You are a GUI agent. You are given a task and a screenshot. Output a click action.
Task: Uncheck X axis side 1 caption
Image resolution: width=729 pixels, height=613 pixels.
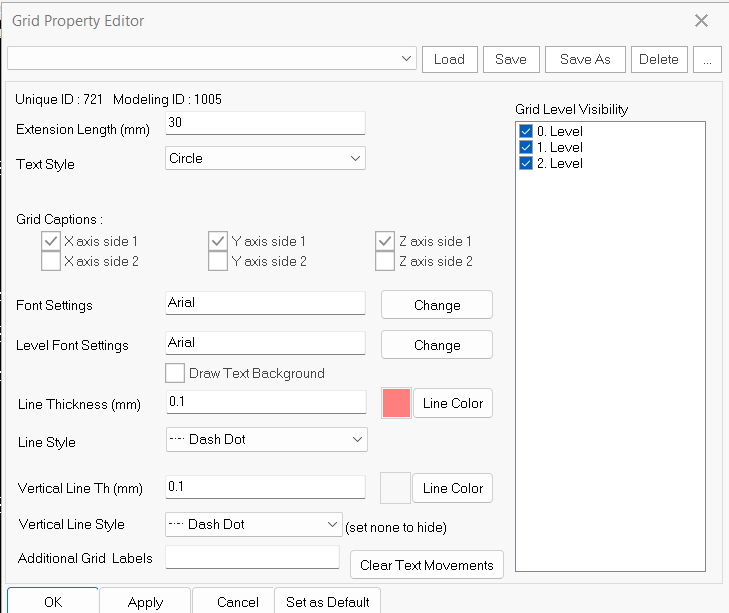click(x=51, y=241)
